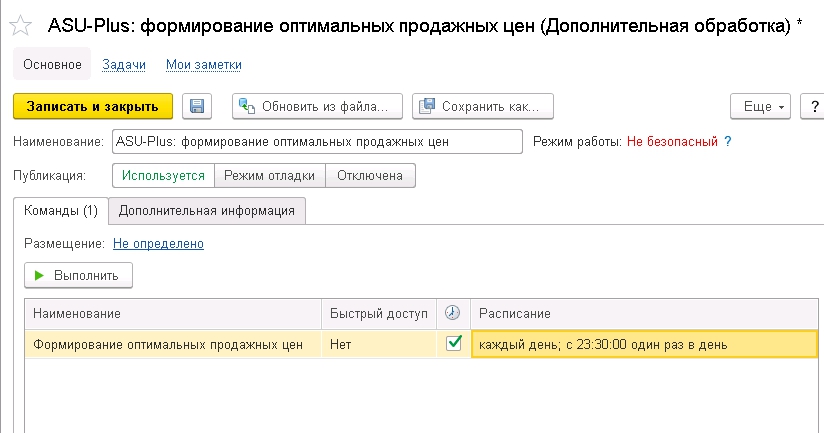The width and height of the screenshot is (824, 433).
Task: Run the command with Выполнить button
Action: point(78,275)
